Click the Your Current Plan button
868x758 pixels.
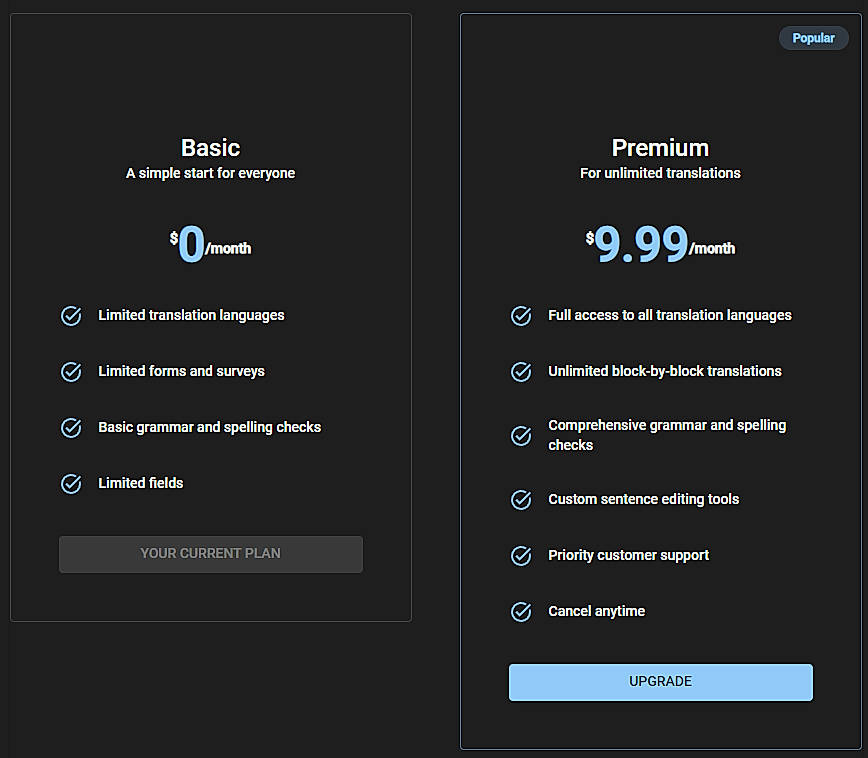click(211, 554)
